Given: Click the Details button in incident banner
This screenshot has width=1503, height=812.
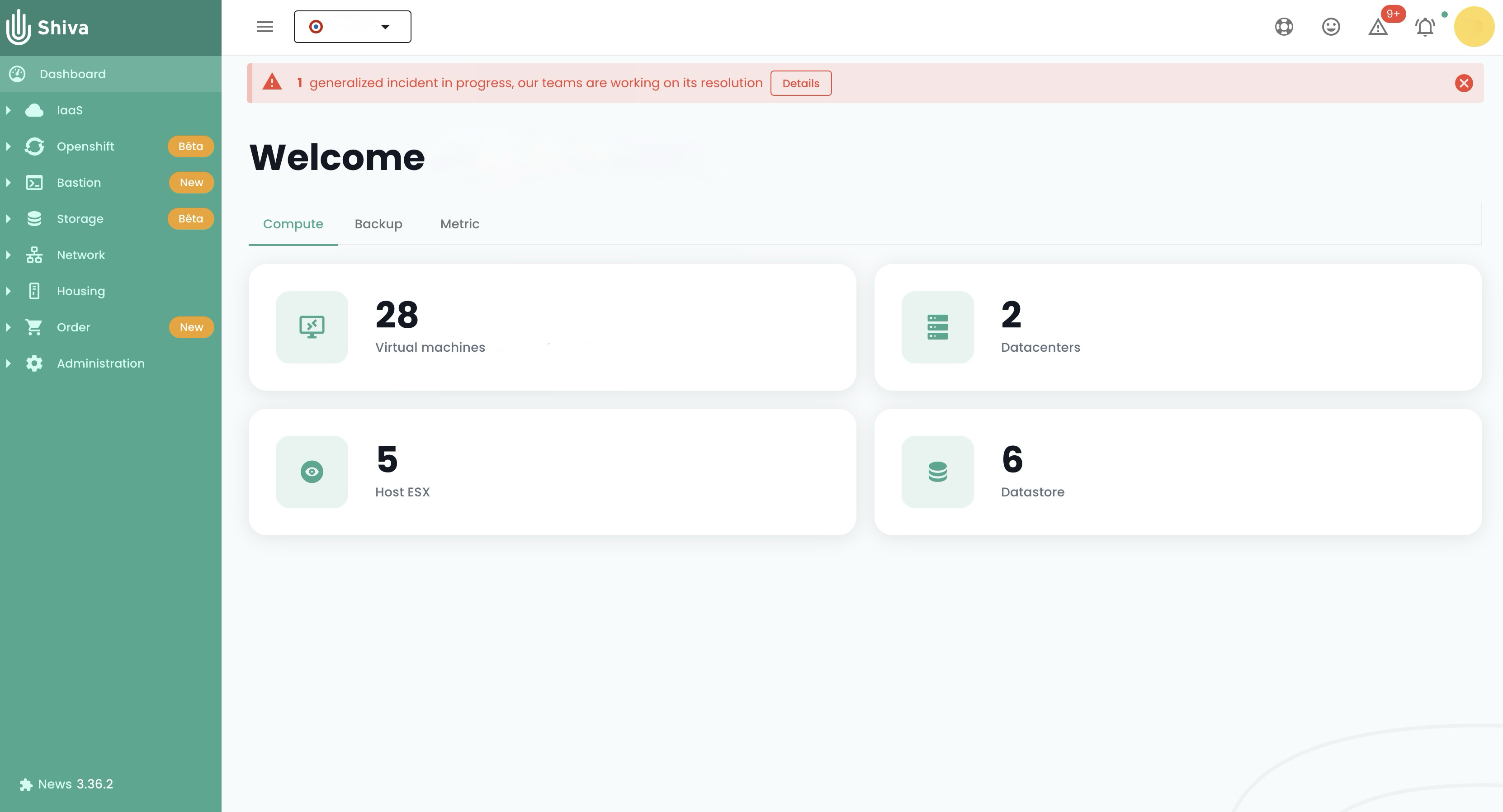Looking at the screenshot, I should pos(800,84).
